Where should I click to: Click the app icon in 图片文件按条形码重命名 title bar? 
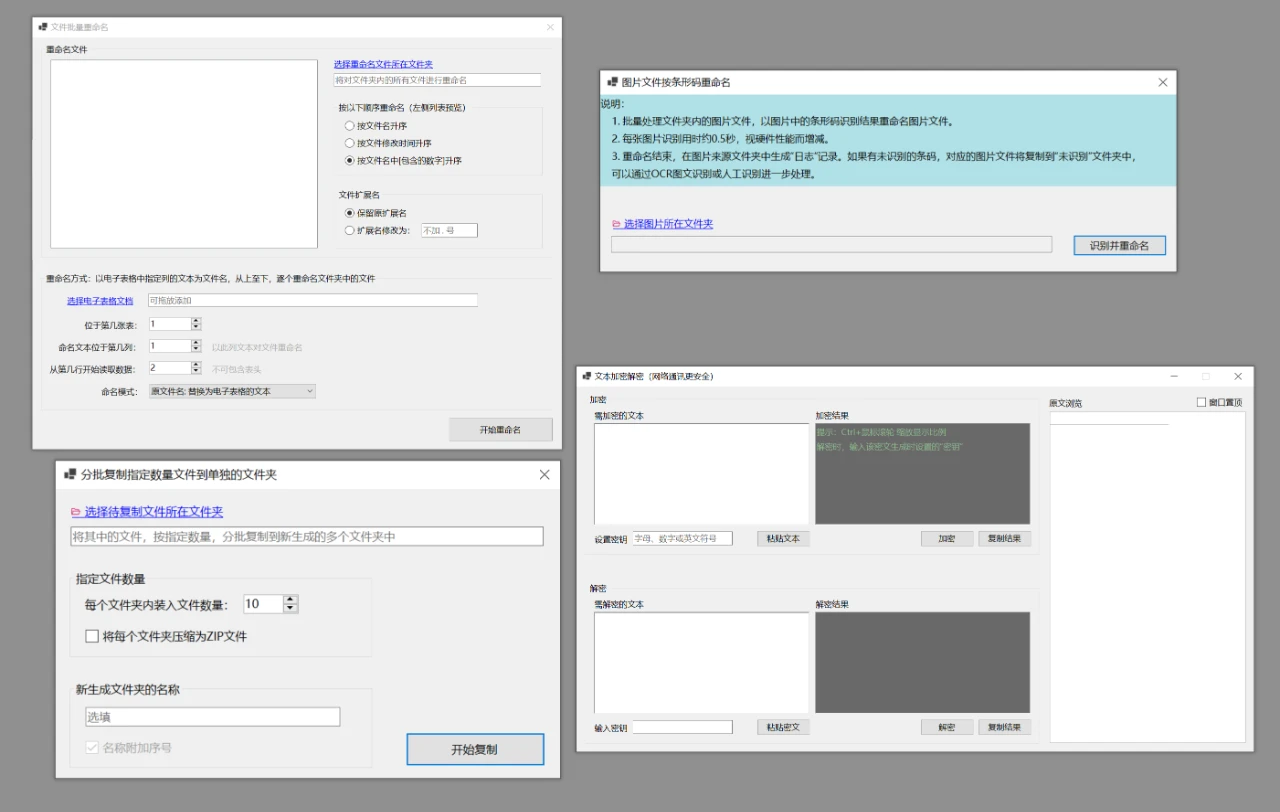[x=612, y=82]
